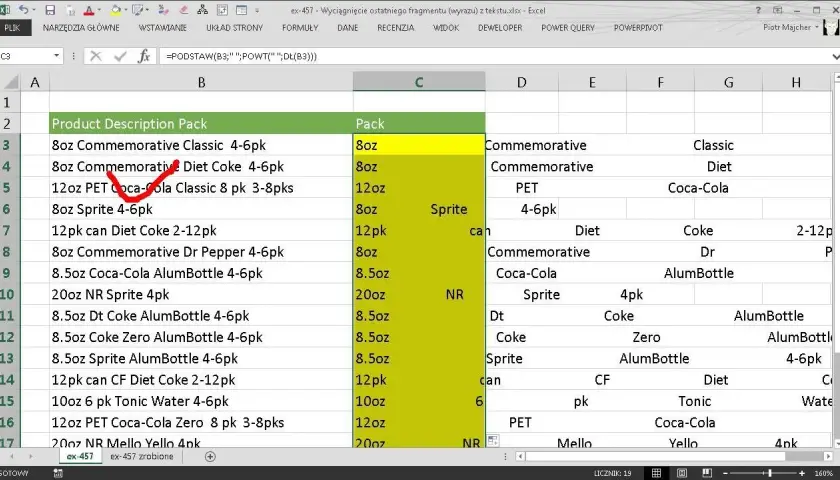This screenshot has height=480, width=840.
Task: Click the pen drawing tool icon in toolbar
Action: point(138,10)
